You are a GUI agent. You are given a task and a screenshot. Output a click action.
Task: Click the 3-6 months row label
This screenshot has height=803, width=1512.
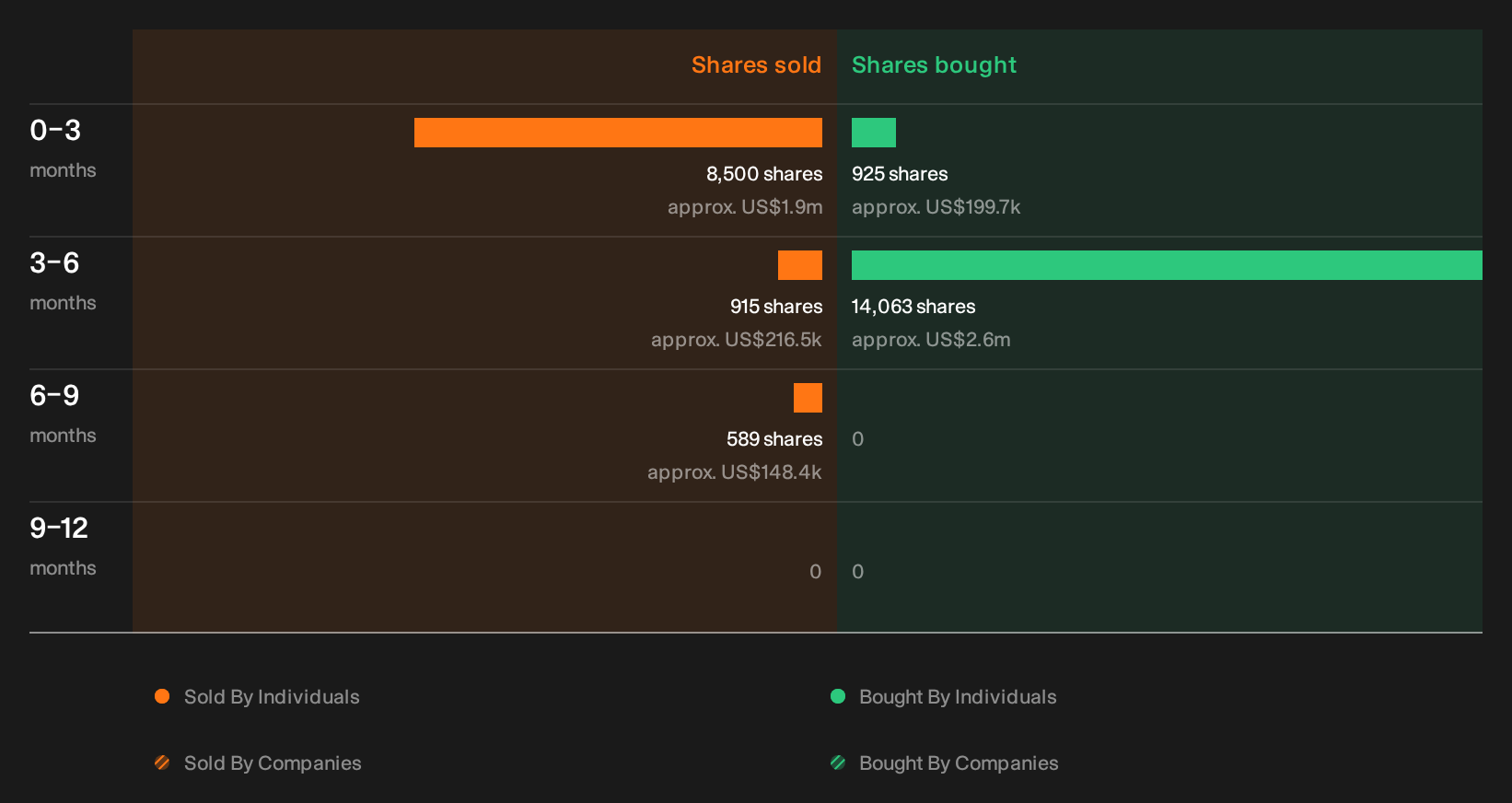pos(63,281)
